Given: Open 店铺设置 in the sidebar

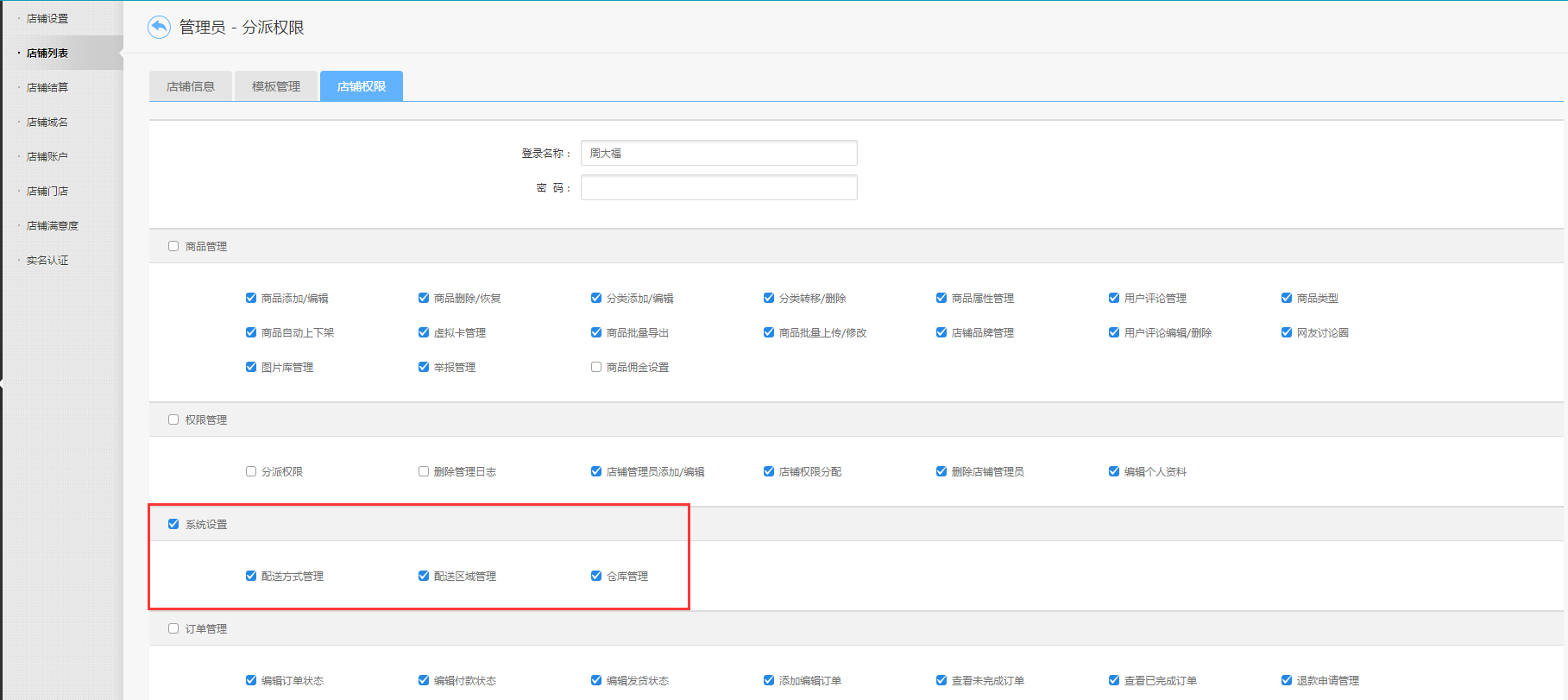Looking at the screenshot, I should [47, 18].
